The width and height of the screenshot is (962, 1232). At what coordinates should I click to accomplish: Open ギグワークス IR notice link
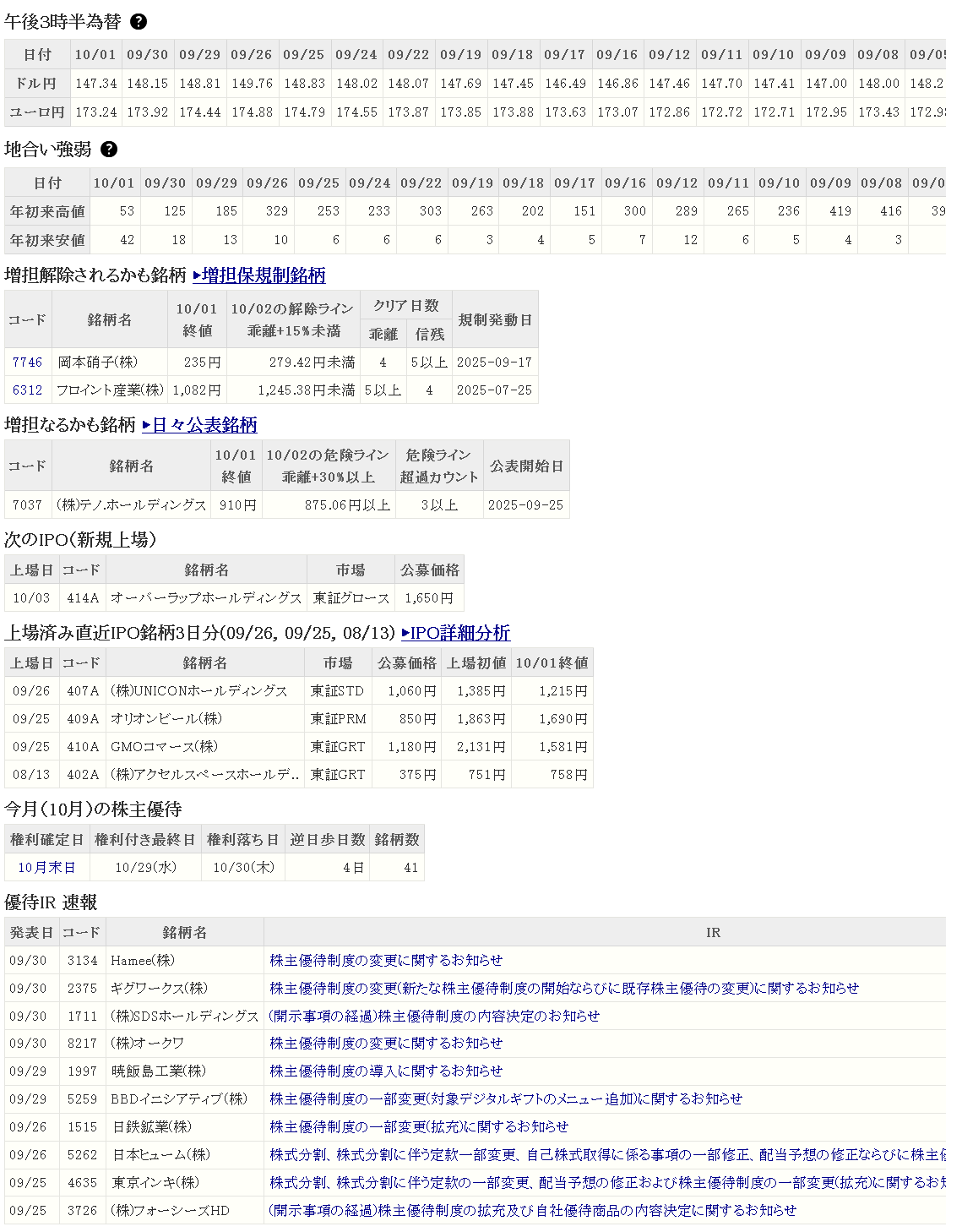(564, 989)
